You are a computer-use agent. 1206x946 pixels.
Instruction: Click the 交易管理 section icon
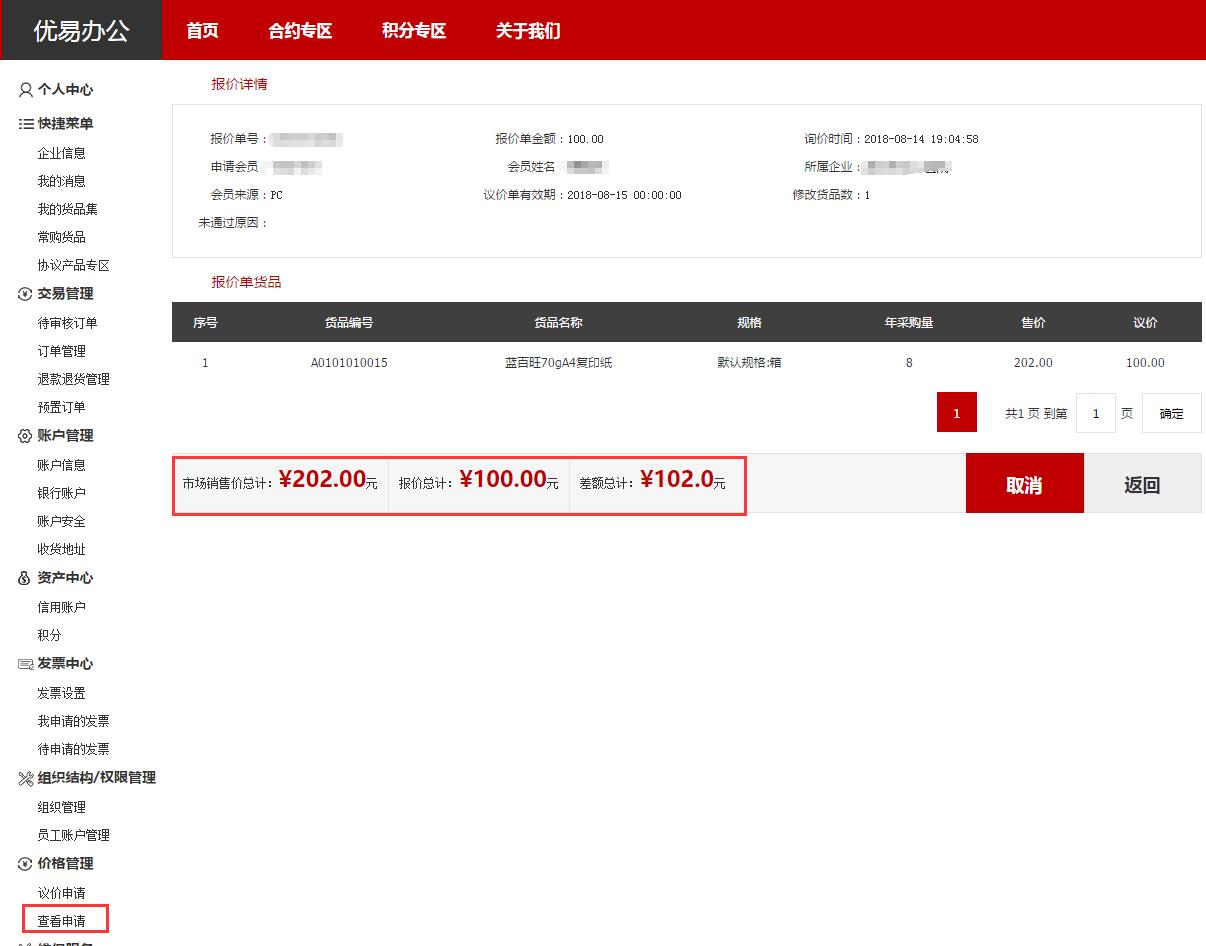26,294
